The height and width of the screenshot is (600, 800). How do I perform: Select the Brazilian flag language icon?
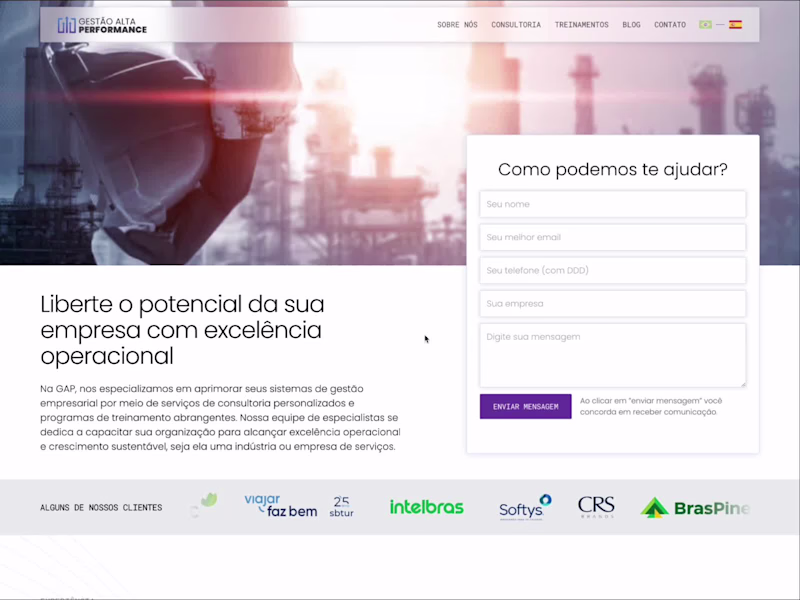[x=705, y=24]
